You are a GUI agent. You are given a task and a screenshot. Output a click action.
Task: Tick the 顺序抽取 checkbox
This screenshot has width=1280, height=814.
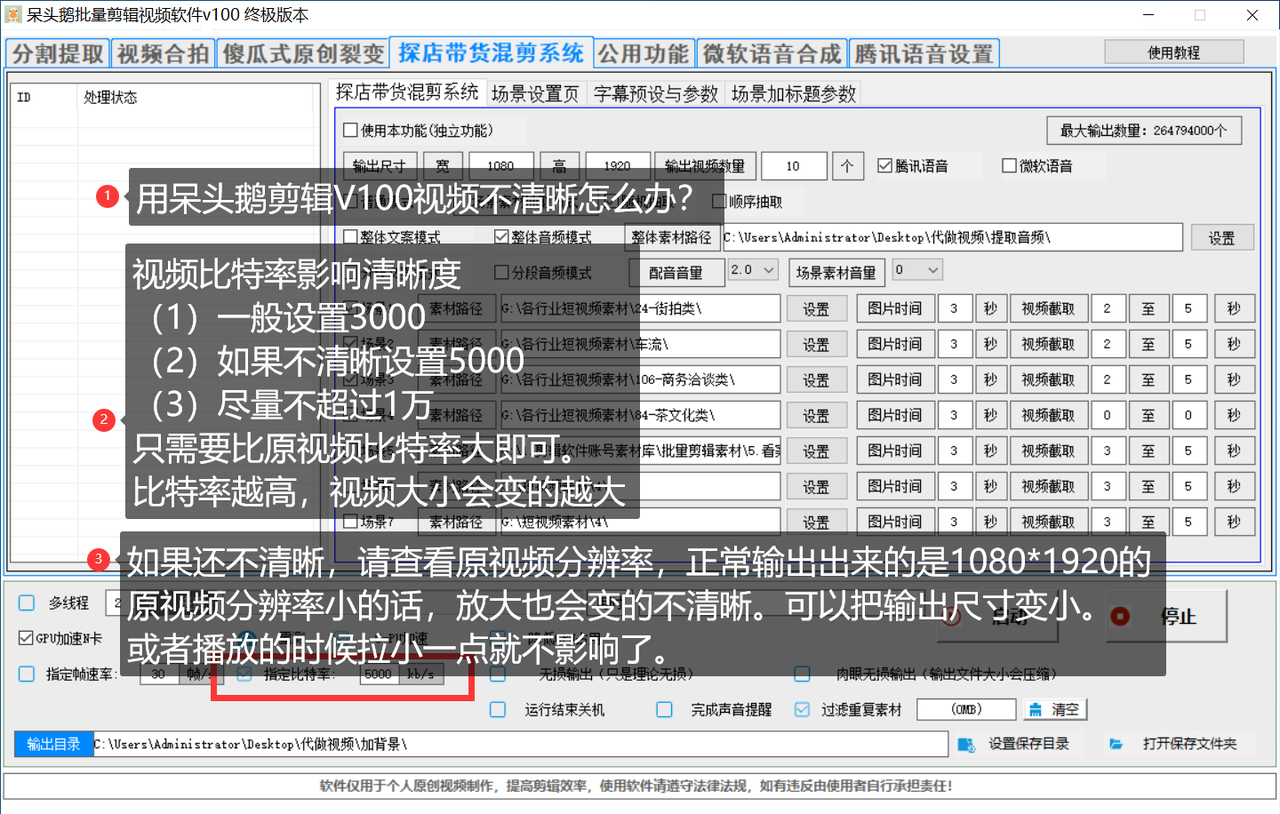click(719, 201)
